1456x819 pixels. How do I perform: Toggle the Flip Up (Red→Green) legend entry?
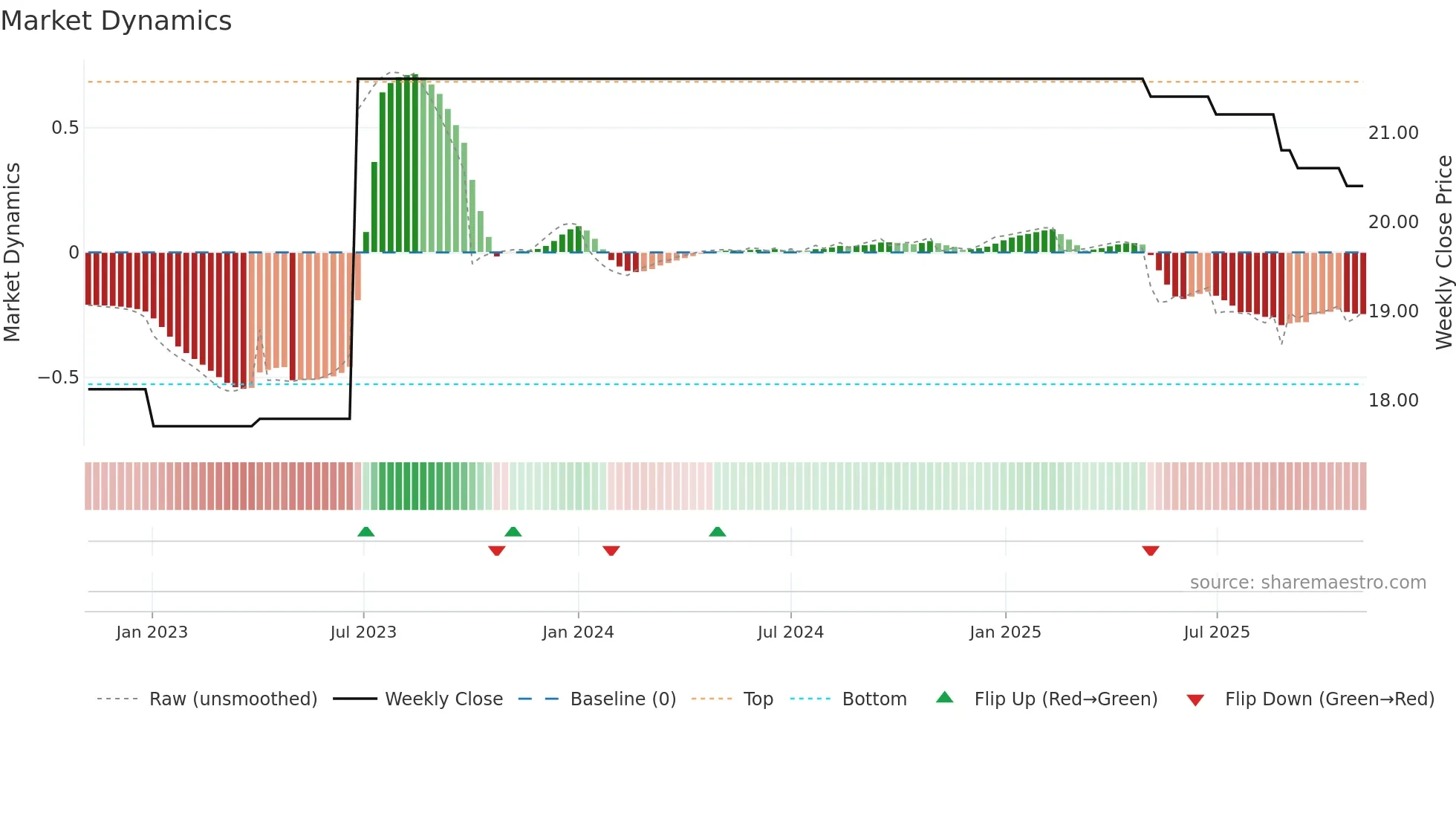[x=1046, y=699]
